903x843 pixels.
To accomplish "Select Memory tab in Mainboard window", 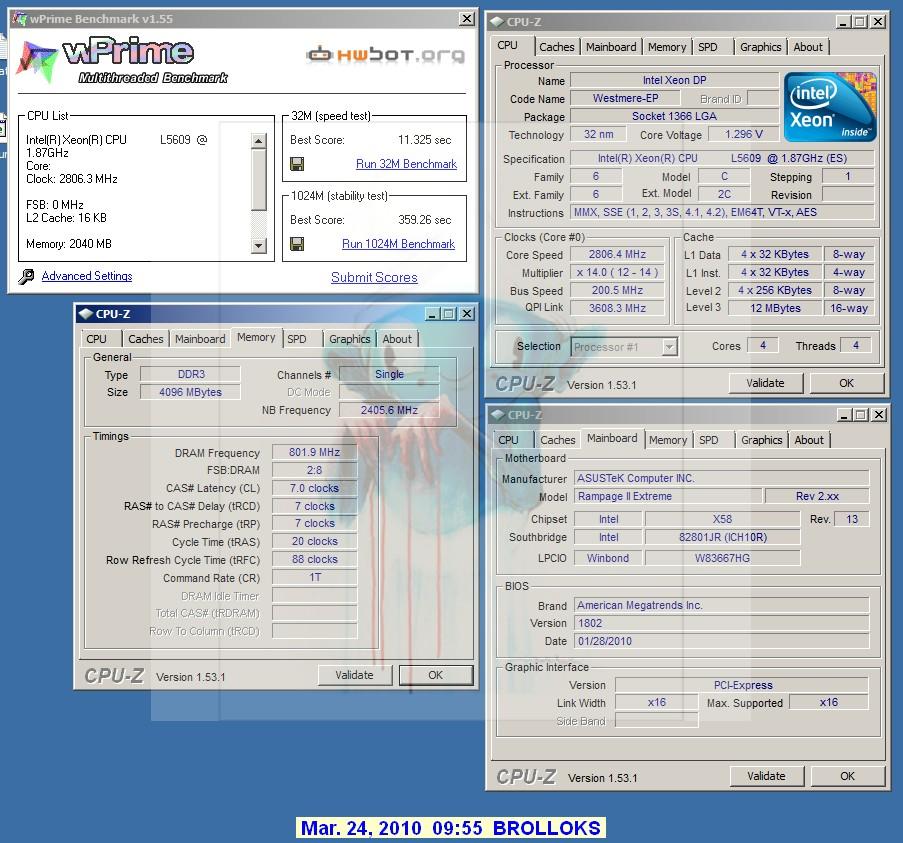I will click(x=668, y=440).
